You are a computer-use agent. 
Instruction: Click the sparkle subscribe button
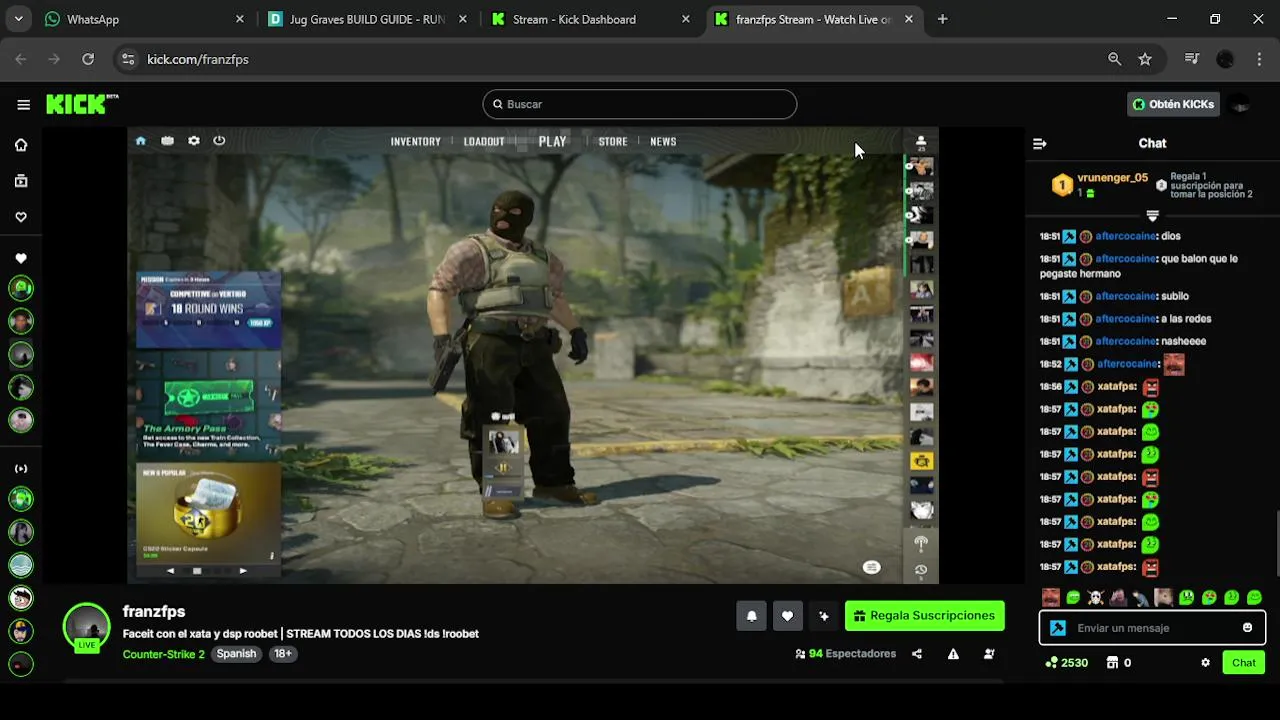823,616
